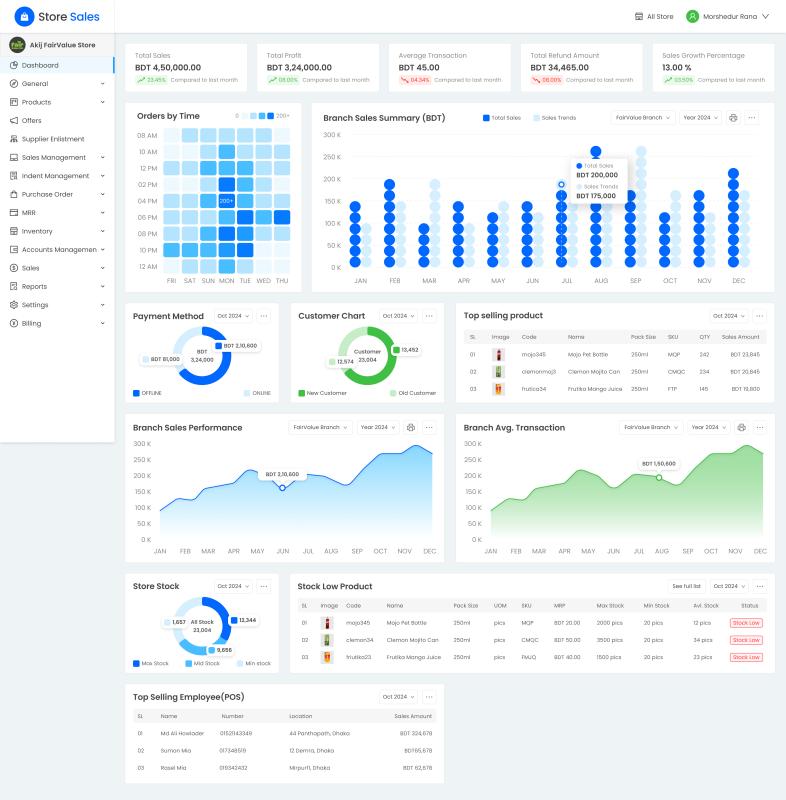Expand the Sales Management sidebar menu
The width and height of the screenshot is (786, 800).
tap(56, 157)
